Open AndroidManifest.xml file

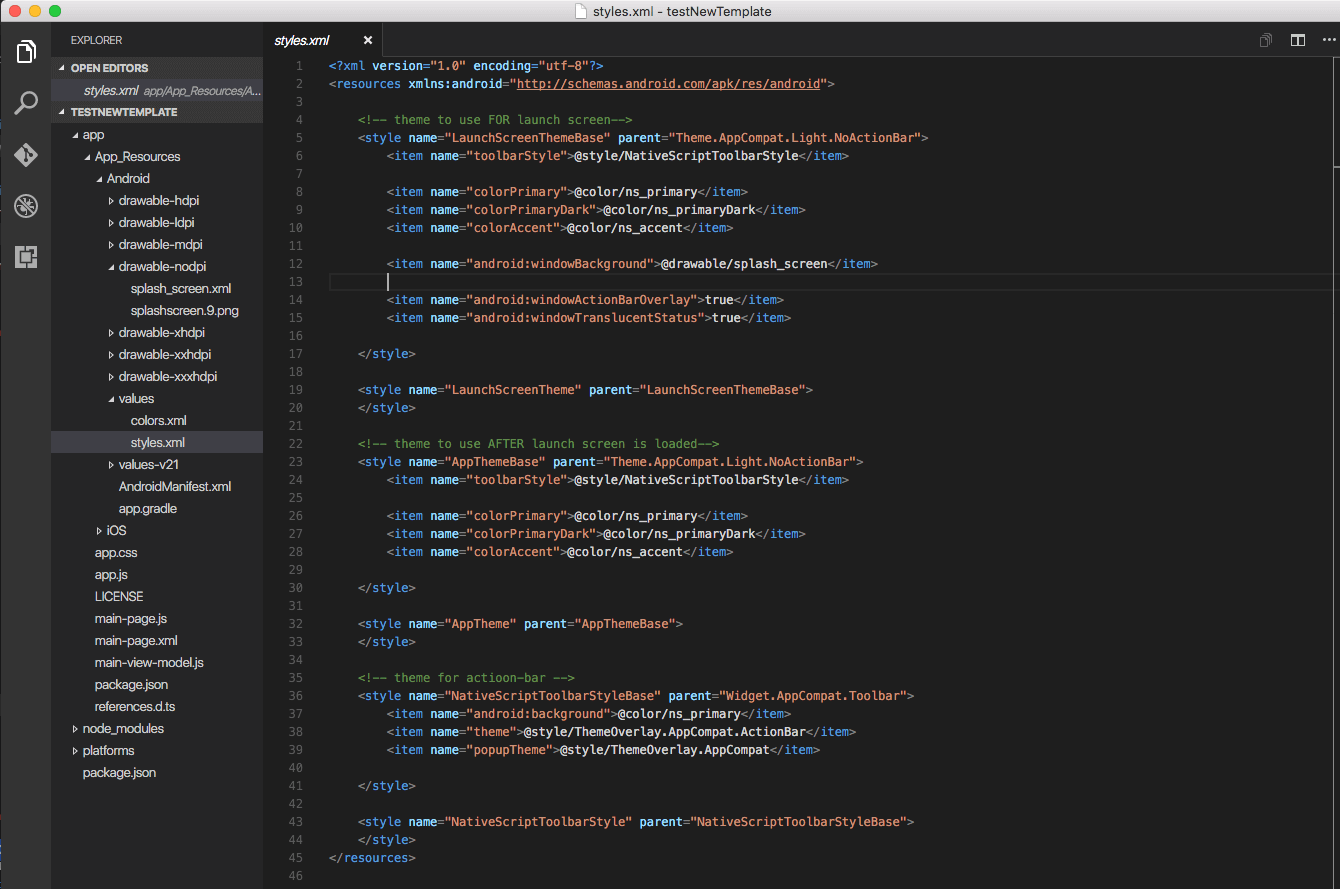coord(175,486)
